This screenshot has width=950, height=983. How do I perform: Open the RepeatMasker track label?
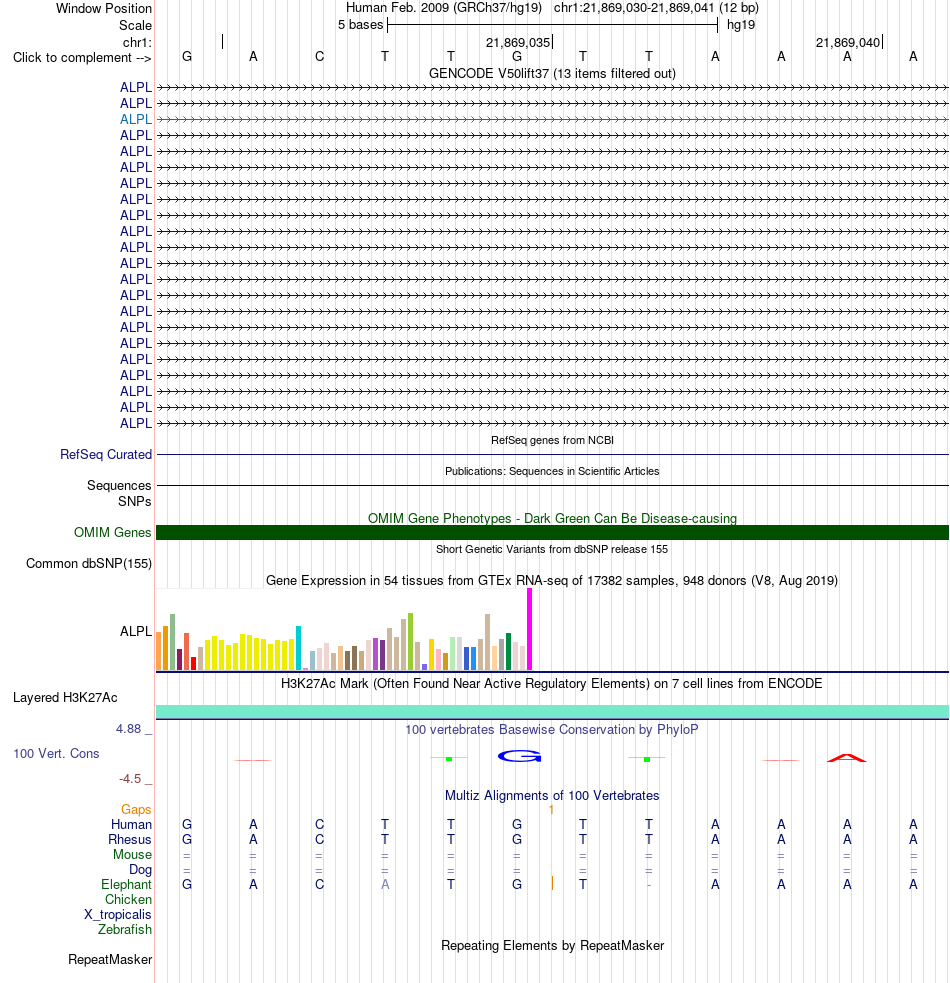pyautogui.click(x=110, y=960)
